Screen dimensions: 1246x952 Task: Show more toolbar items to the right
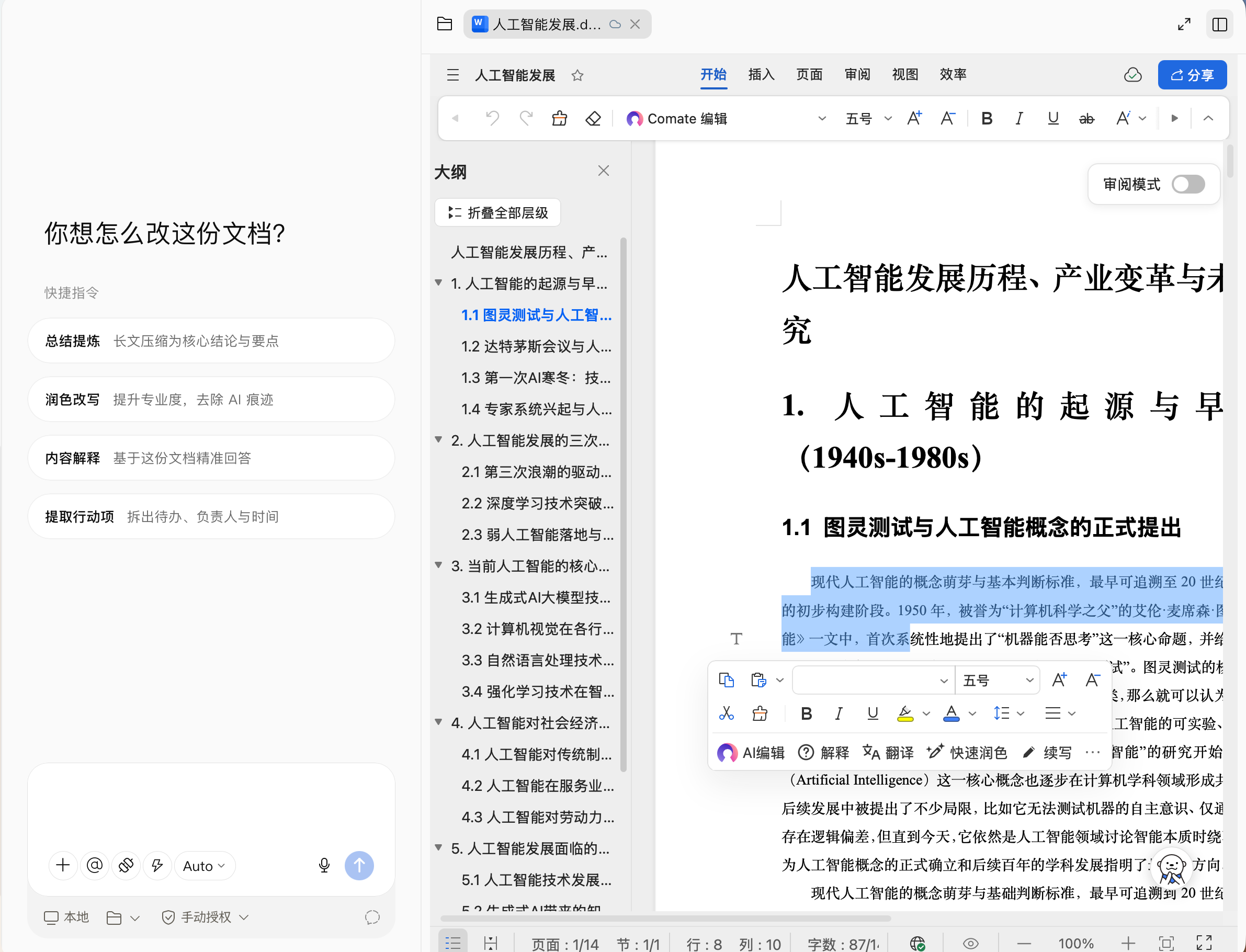(1175, 118)
